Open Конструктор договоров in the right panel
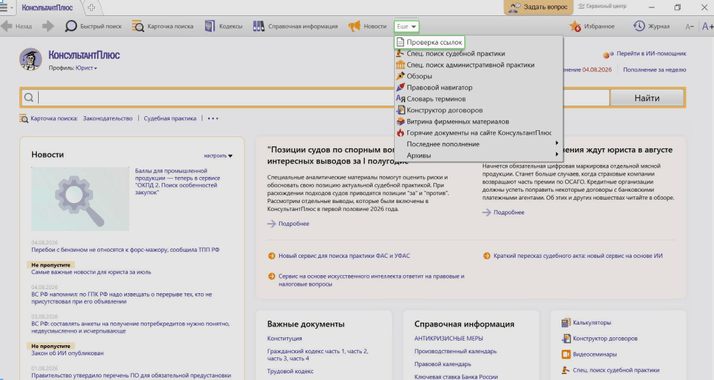The width and height of the screenshot is (714, 380). click(x=605, y=339)
